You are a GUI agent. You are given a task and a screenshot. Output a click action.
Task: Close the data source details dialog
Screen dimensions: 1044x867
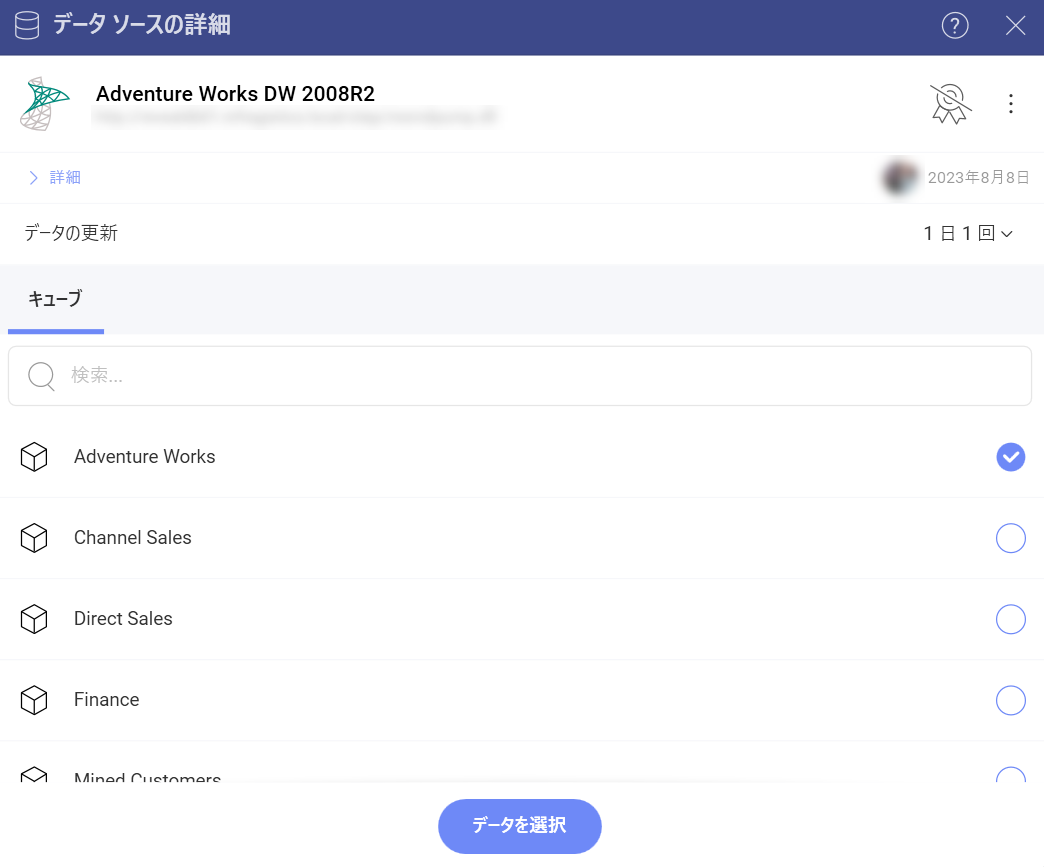pos(1015,26)
